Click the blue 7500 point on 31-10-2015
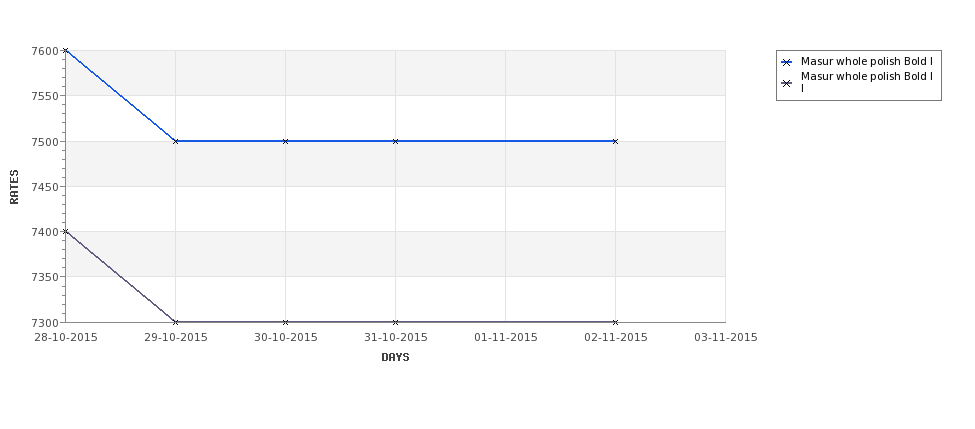The height and width of the screenshot is (429, 975). [x=395, y=141]
